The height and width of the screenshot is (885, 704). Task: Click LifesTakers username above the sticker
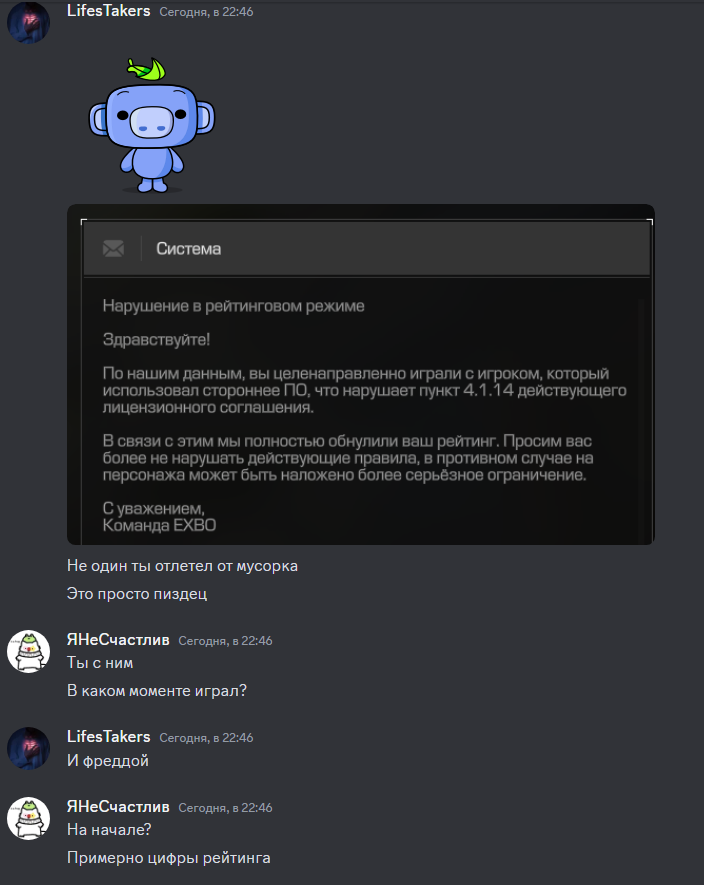tap(108, 11)
